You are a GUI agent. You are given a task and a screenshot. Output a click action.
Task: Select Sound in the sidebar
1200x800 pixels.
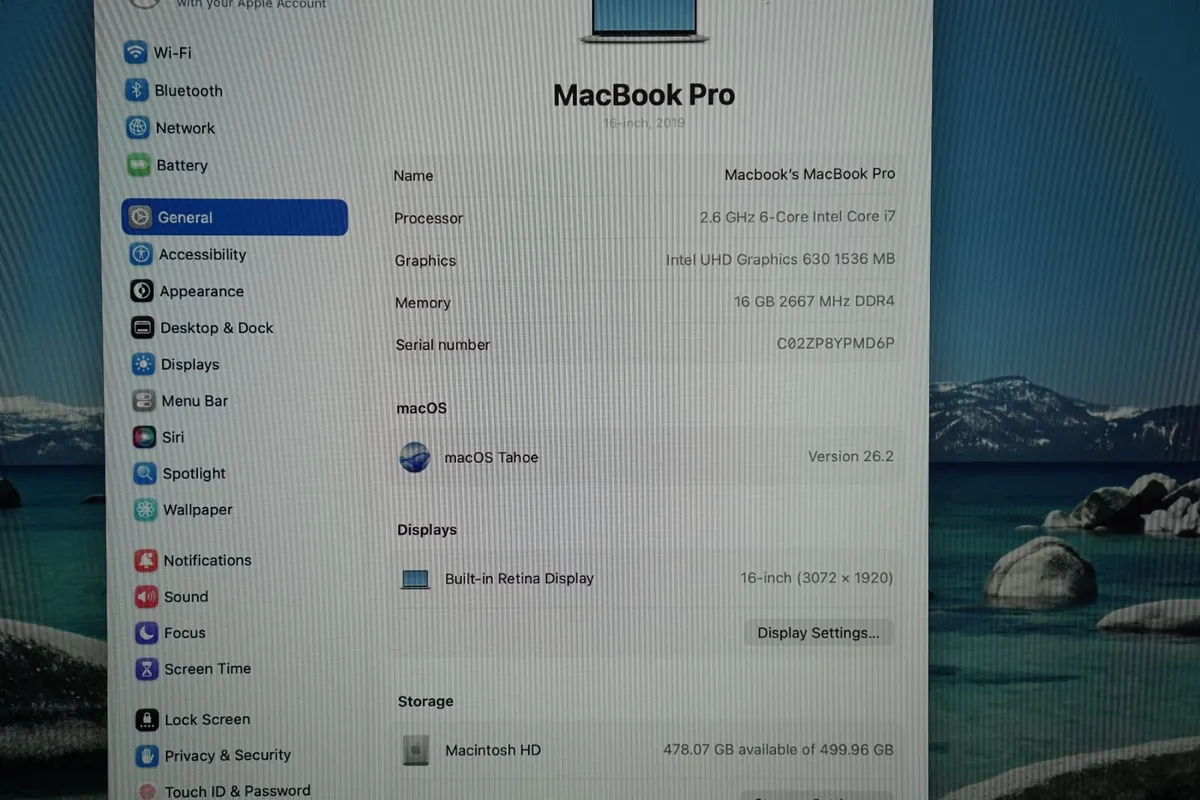point(146,596)
